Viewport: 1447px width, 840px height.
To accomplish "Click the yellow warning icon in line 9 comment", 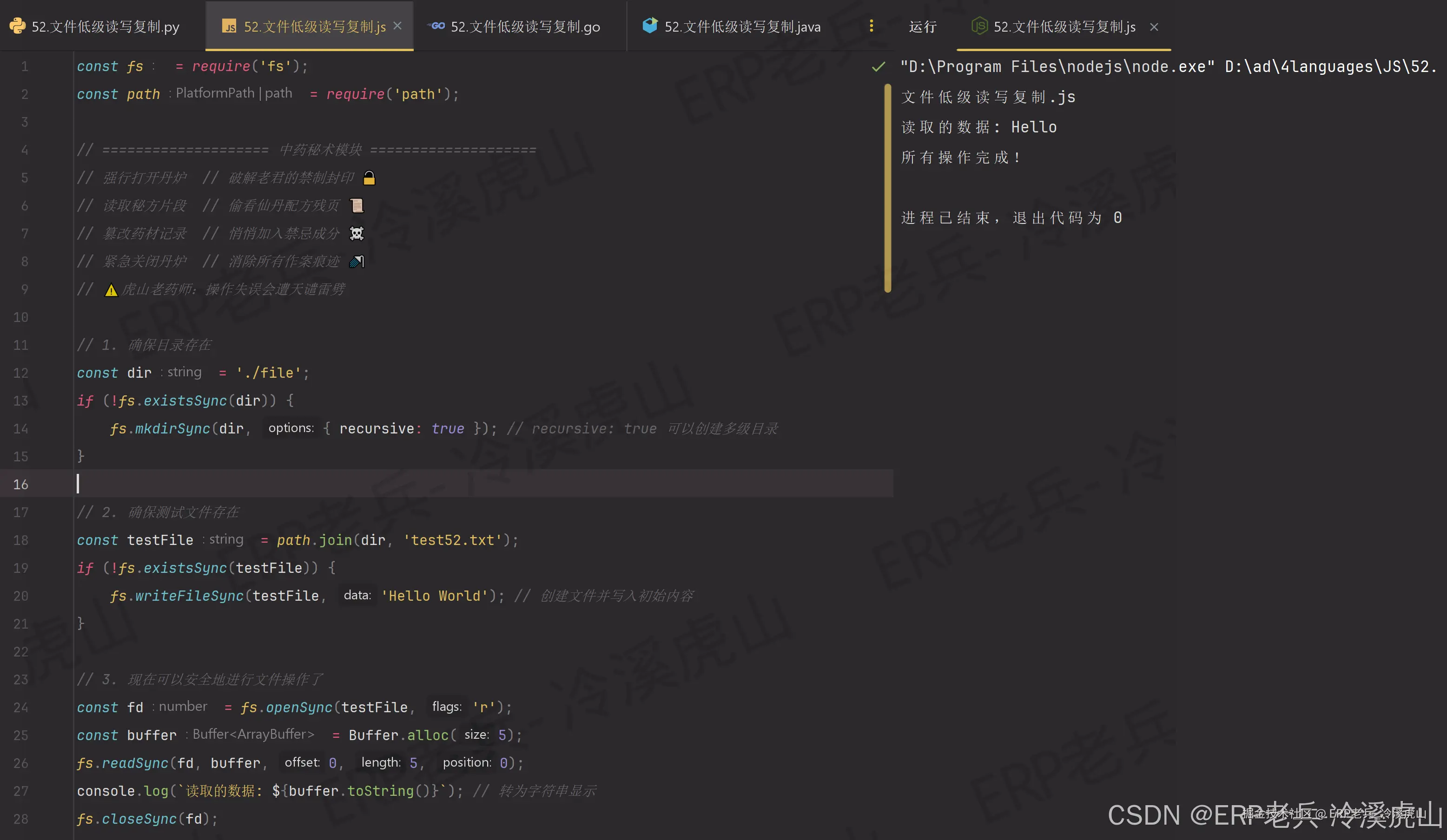I will (x=111, y=290).
